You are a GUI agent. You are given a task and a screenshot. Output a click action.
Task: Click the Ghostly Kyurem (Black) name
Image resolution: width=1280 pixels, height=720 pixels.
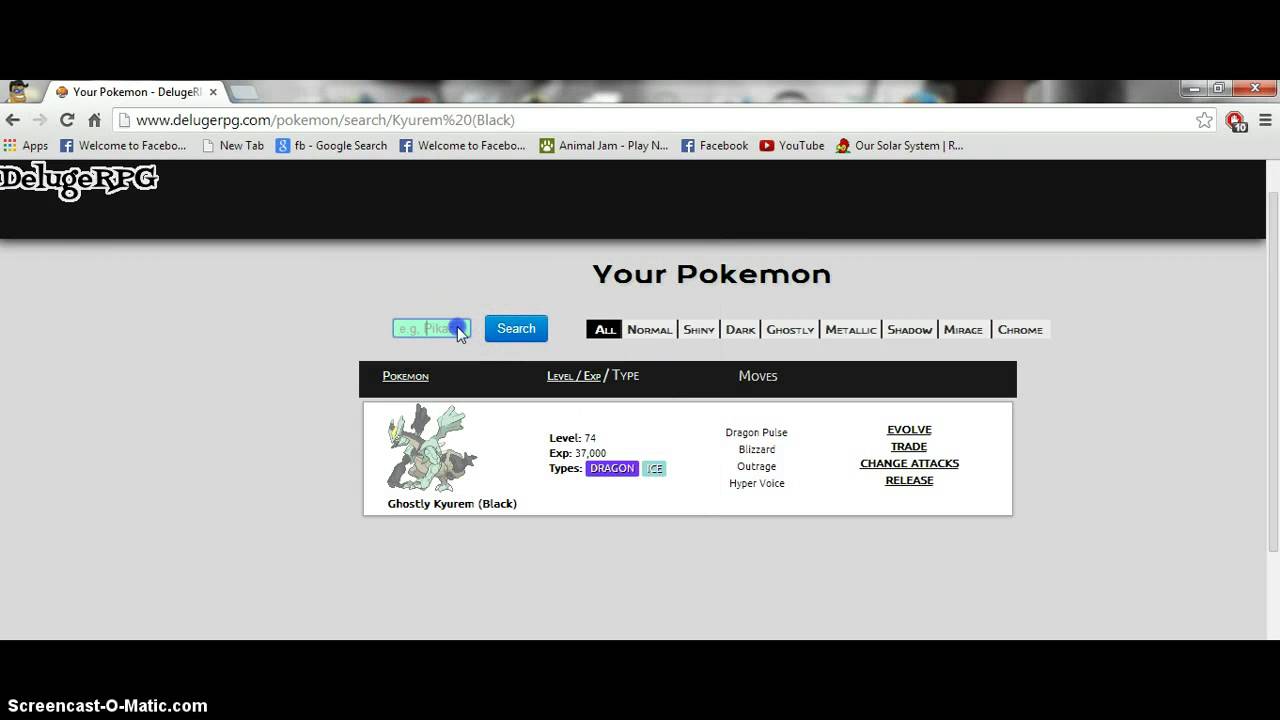(452, 504)
